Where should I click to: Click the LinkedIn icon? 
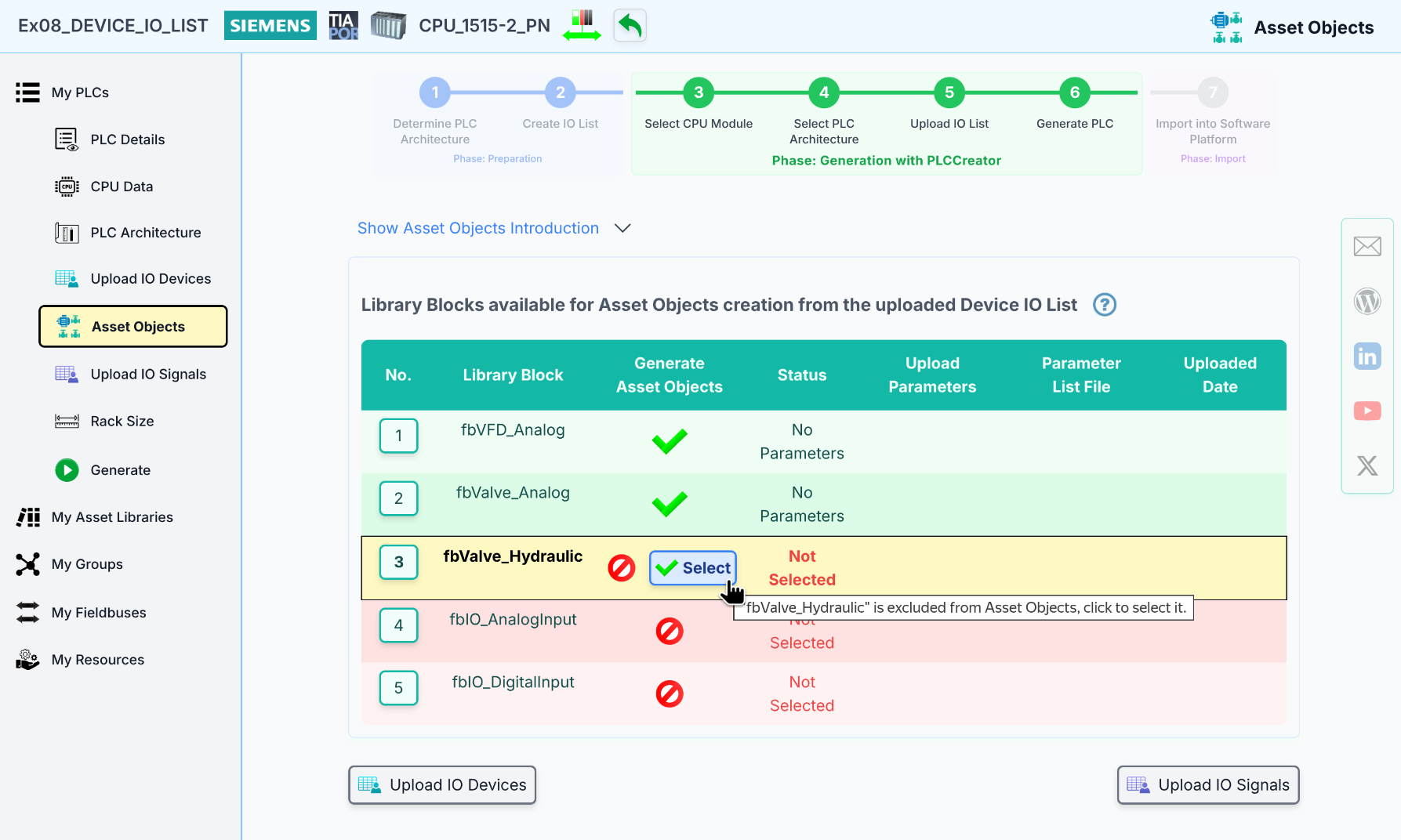(x=1367, y=357)
